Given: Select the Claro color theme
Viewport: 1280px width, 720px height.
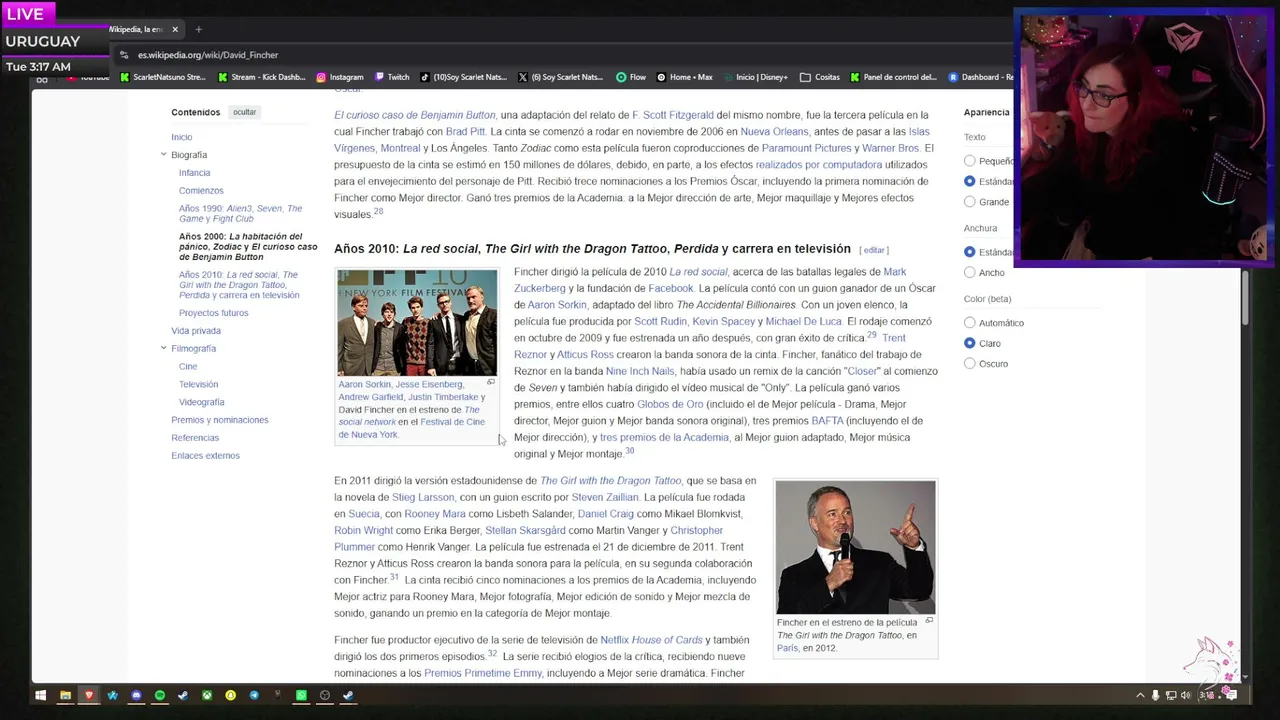Looking at the screenshot, I should coord(969,343).
